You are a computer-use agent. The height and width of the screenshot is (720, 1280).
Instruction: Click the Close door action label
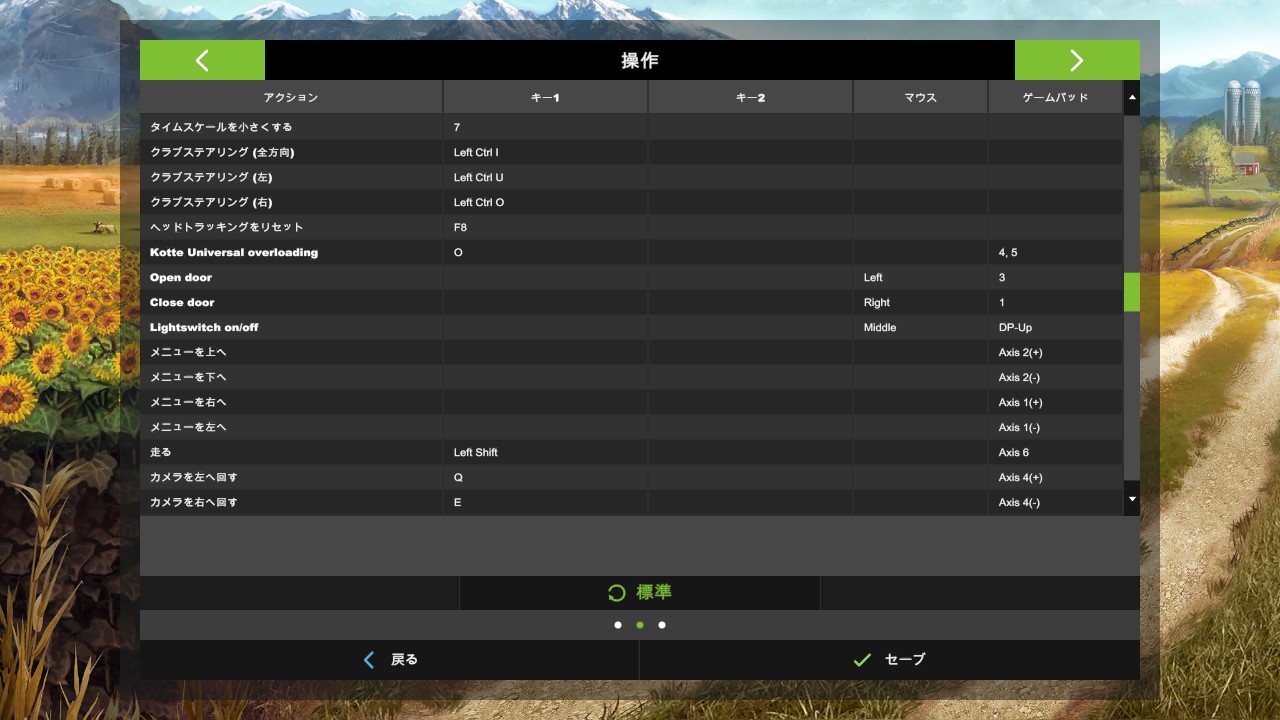[182, 302]
